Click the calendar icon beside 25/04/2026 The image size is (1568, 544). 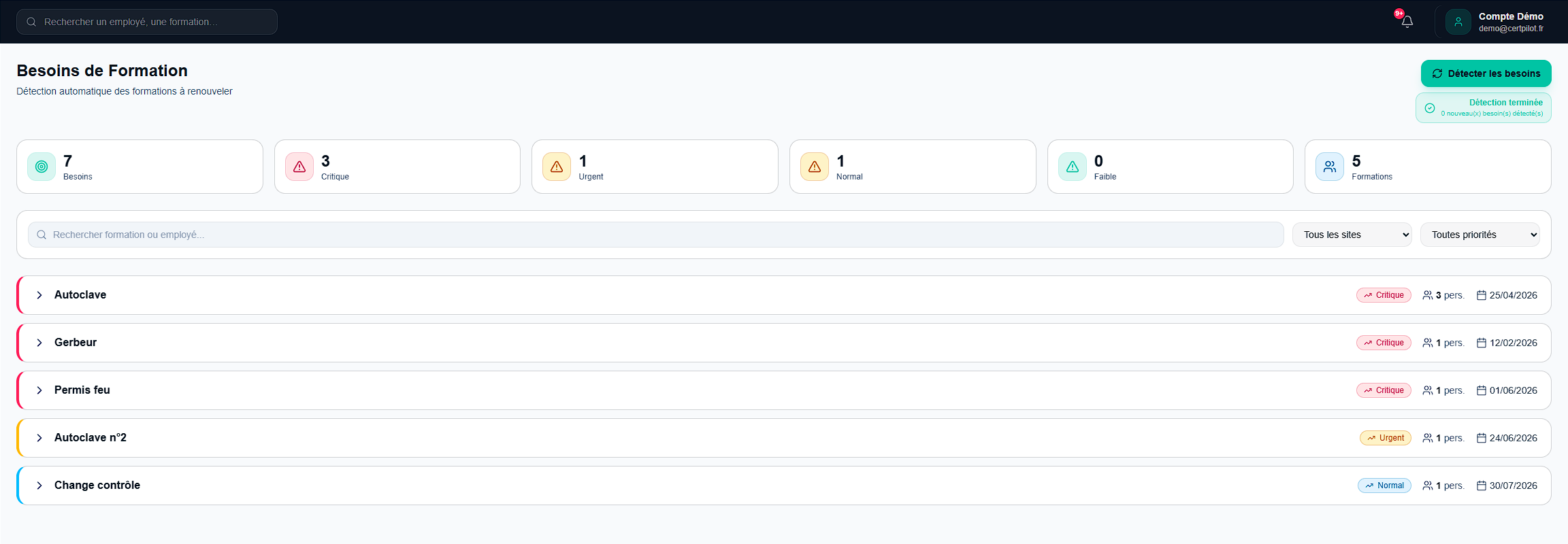(x=1482, y=295)
